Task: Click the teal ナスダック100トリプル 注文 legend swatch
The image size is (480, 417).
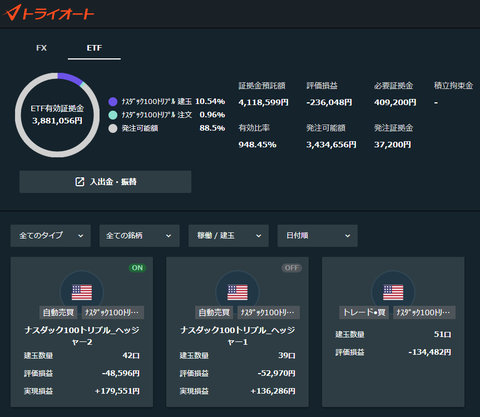Action: (113, 115)
